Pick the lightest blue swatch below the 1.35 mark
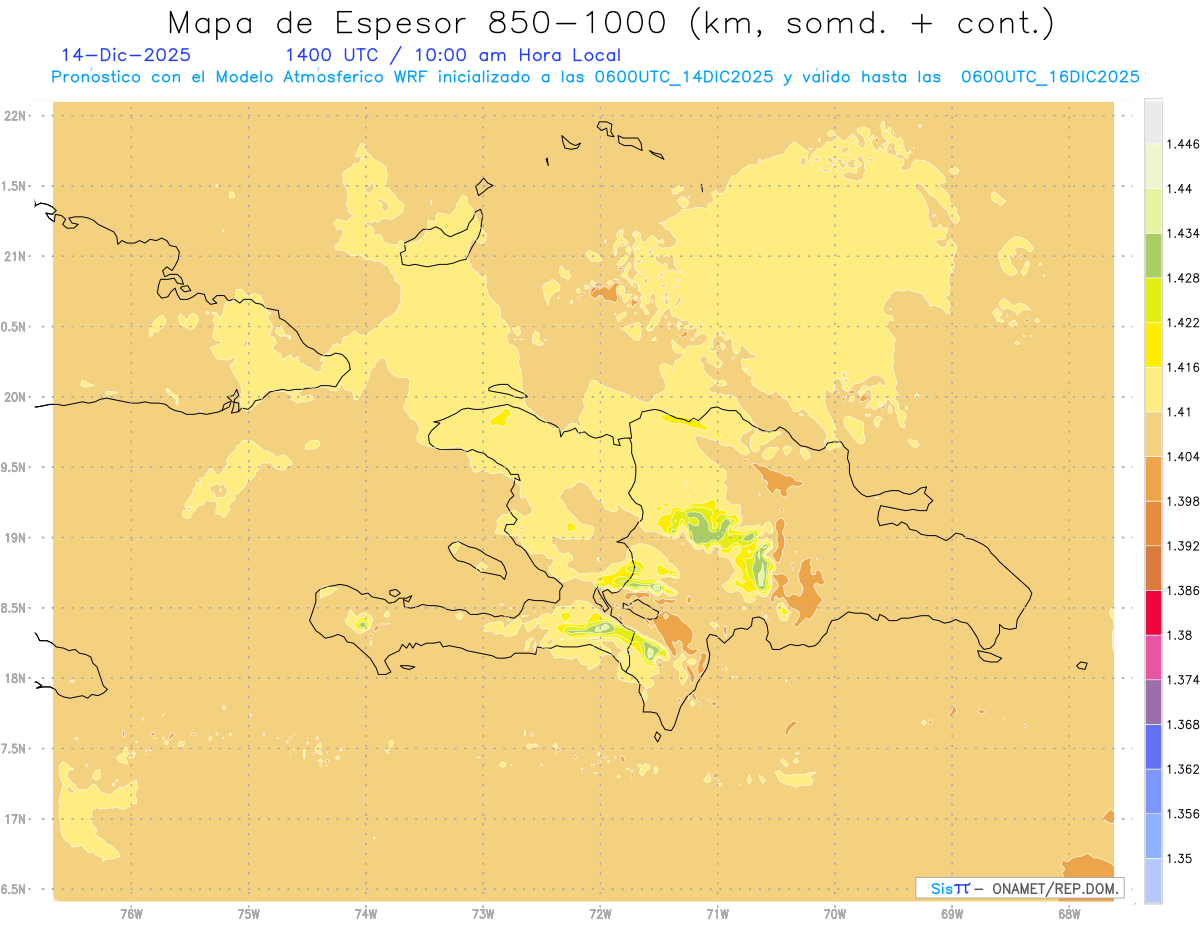 [x=1153, y=881]
